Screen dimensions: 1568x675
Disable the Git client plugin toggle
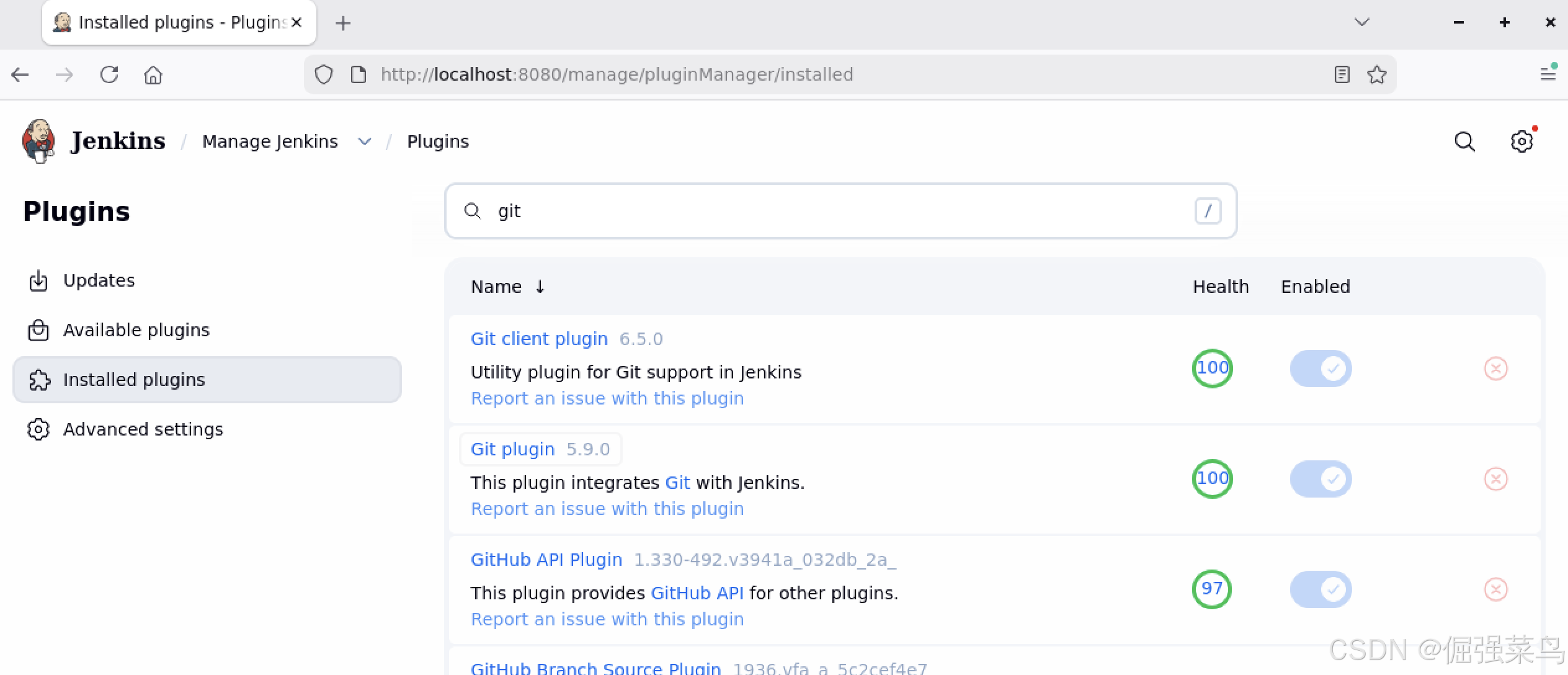(x=1321, y=369)
